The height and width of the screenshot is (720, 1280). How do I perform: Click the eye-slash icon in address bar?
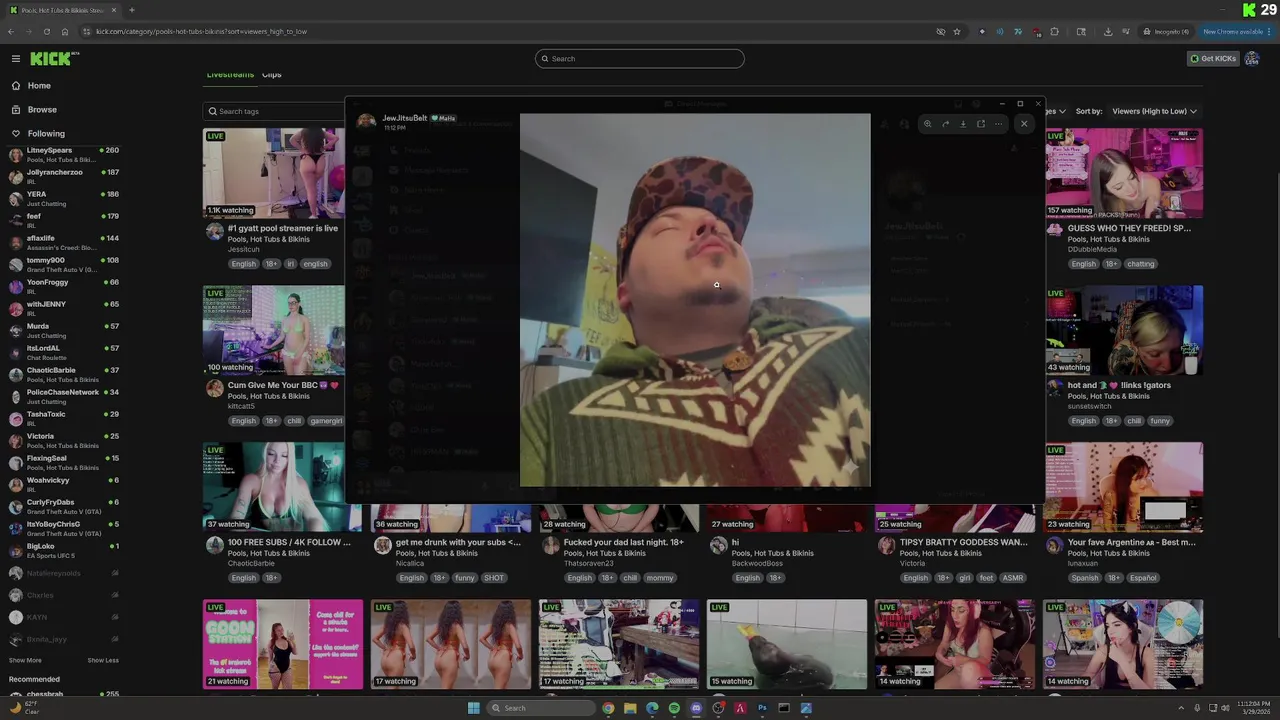click(940, 32)
